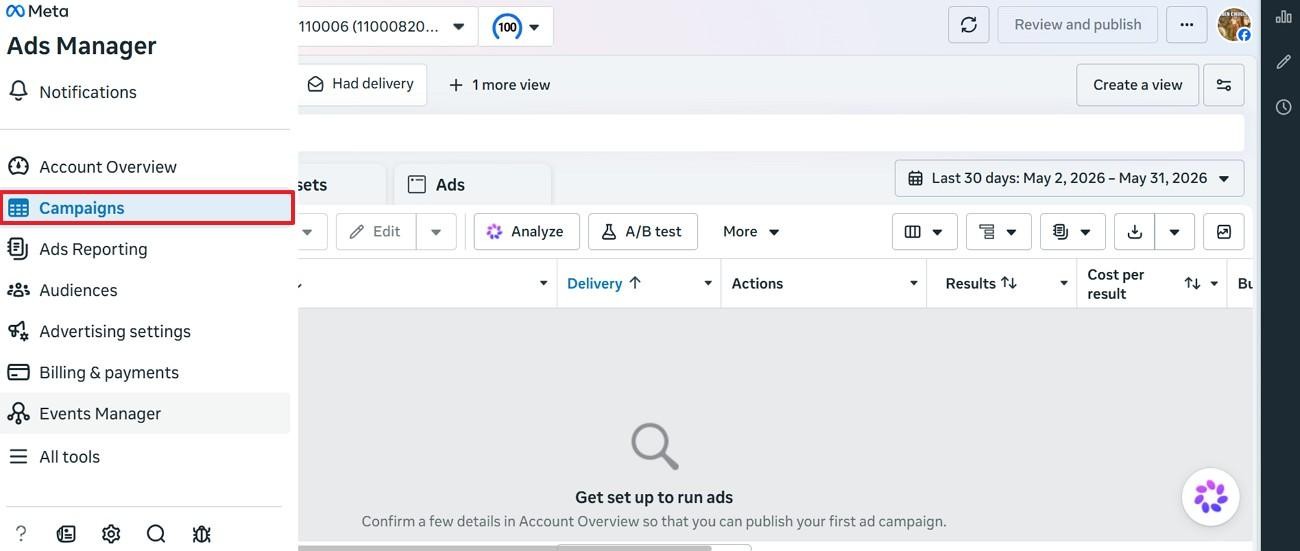1300x551 pixels.
Task: Open the account insights chart icon in right rail
Action: (x=1283, y=16)
